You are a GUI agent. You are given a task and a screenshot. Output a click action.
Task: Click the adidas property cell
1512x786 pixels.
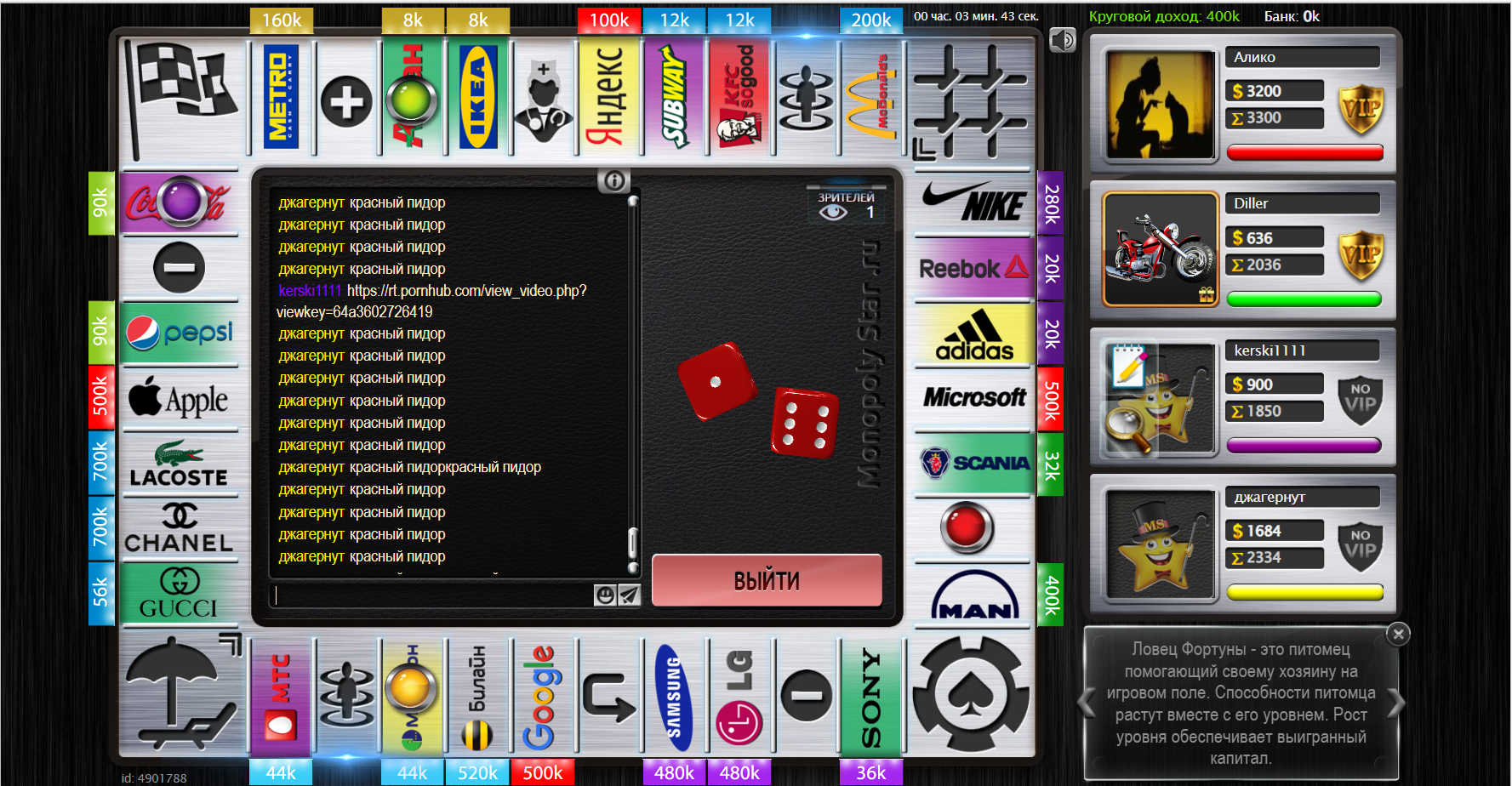pyautogui.click(x=974, y=334)
